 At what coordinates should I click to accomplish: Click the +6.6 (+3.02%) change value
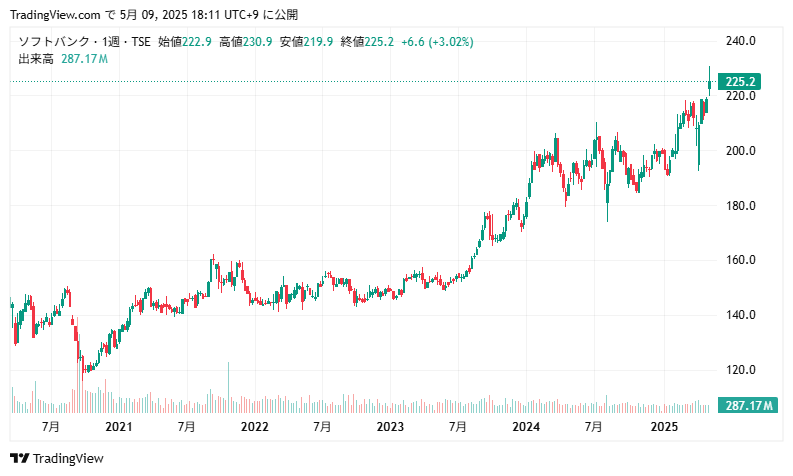437,42
